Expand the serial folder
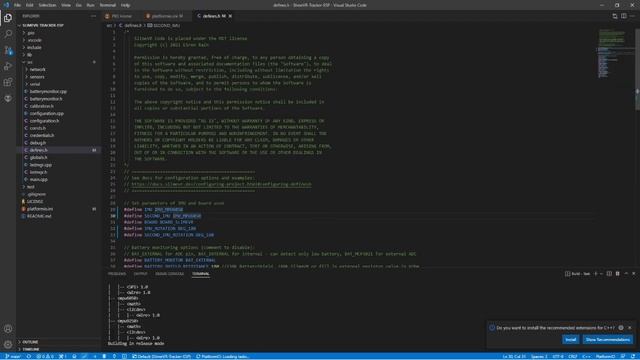This screenshot has width=640, height=360. coord(35,84)
